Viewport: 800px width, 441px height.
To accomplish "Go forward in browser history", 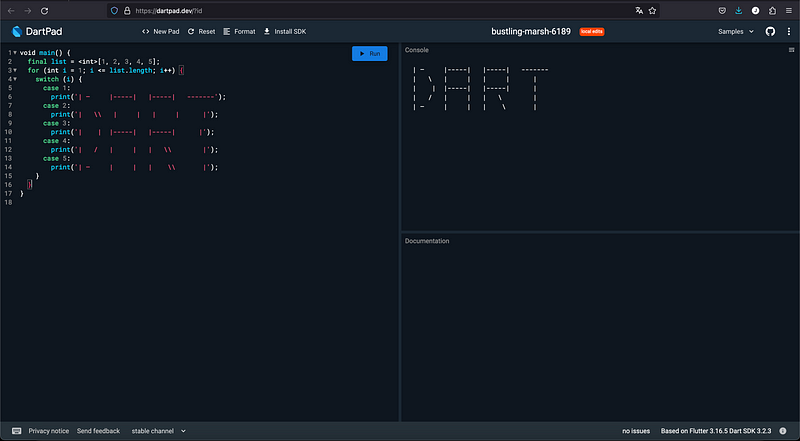I will pos(28,11).
